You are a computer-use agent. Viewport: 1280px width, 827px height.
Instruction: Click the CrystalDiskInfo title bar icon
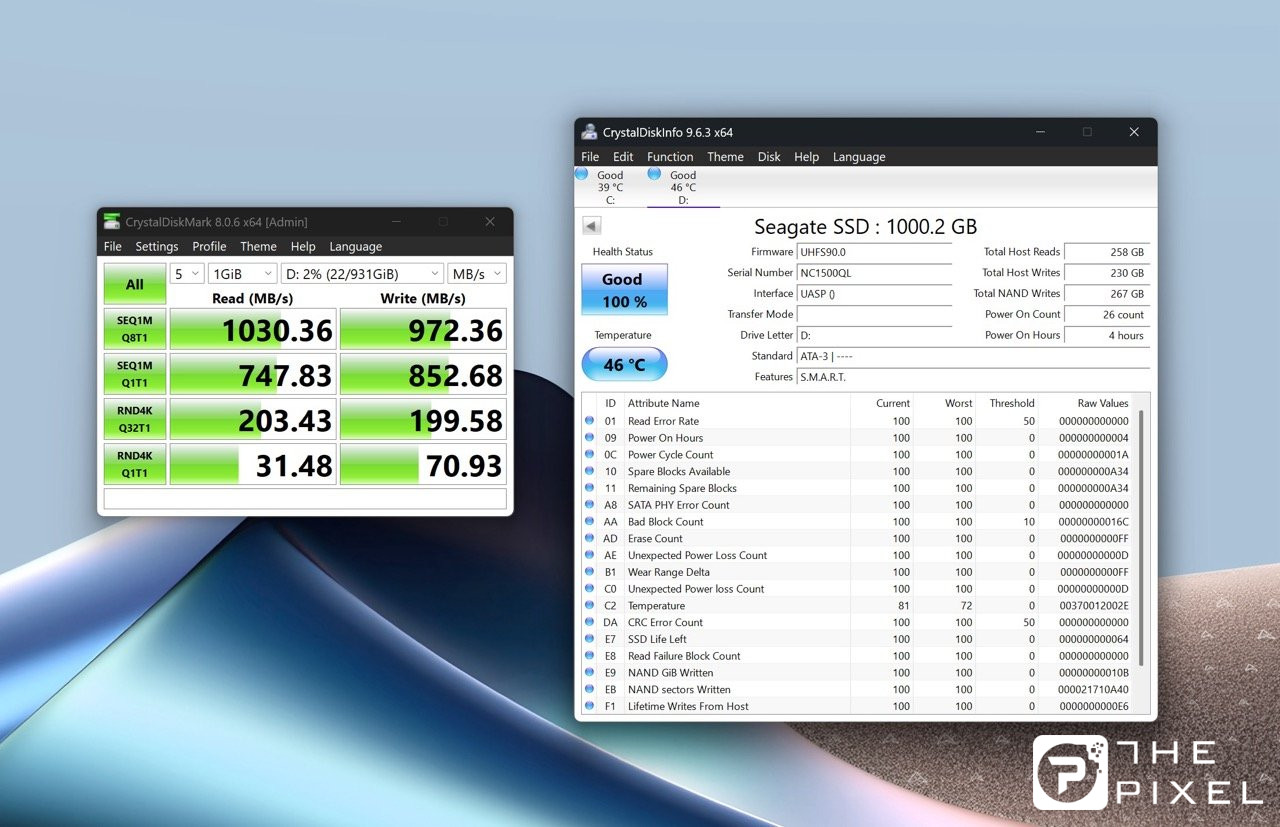[x=589, y=133]
